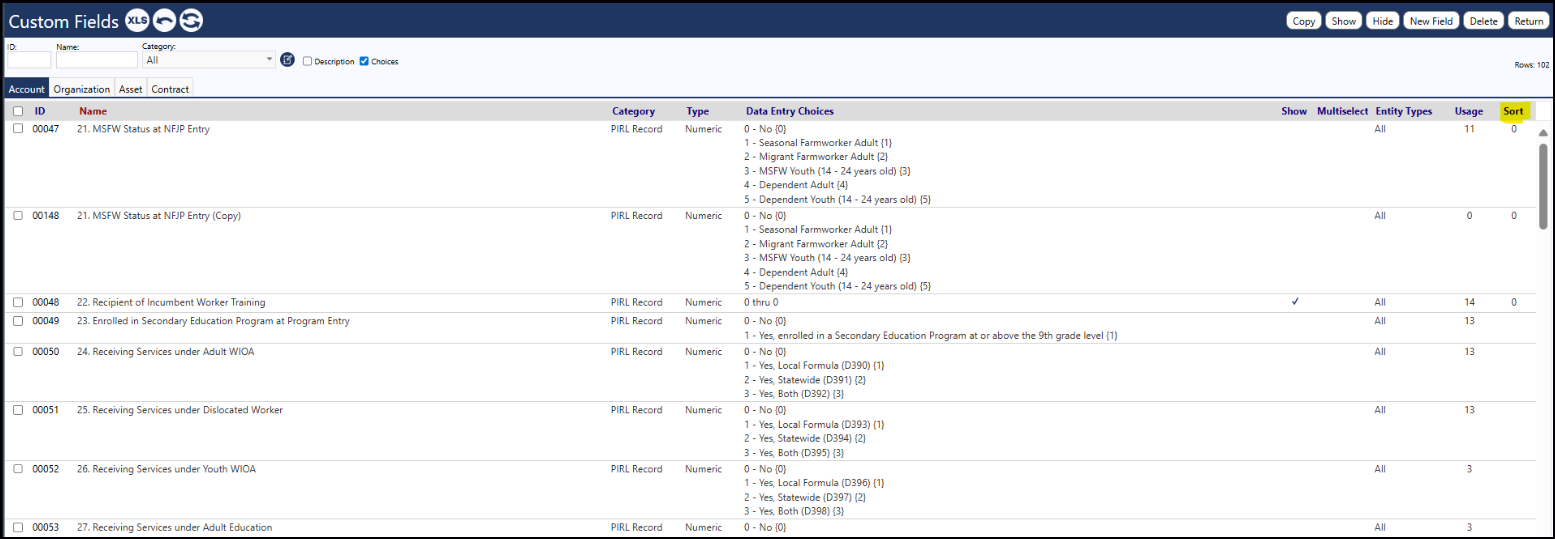Open the Category dropdown showing All
1555x539 pixels.
click(209, 60)
